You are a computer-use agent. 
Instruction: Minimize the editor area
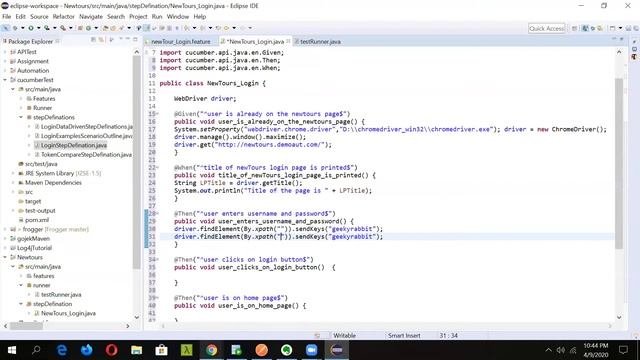614,39
